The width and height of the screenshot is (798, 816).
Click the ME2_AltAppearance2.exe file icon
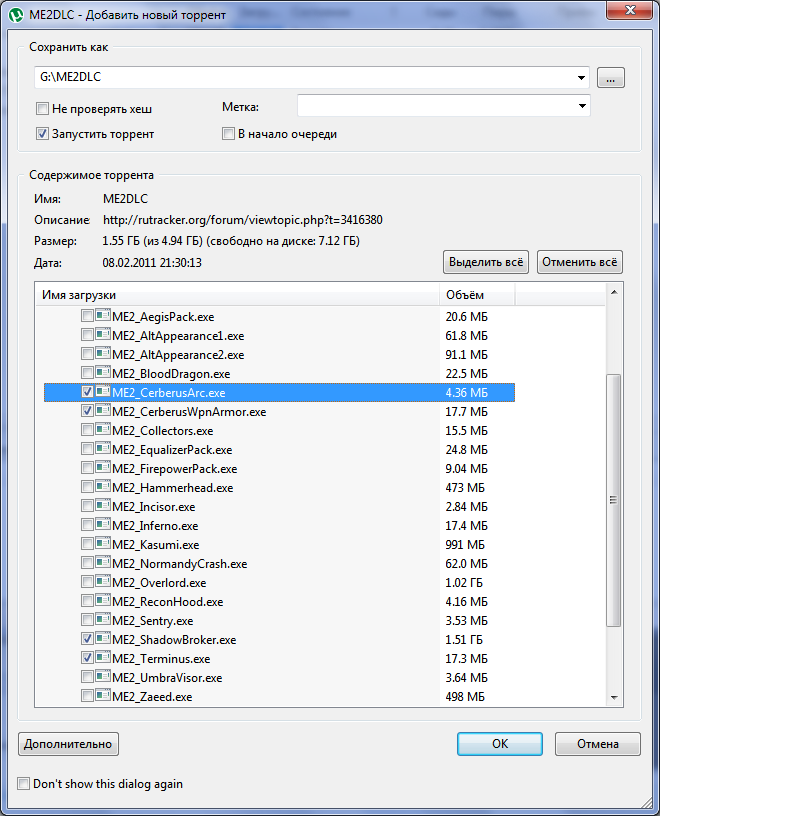pyautogui.click(x=103, y=354)
